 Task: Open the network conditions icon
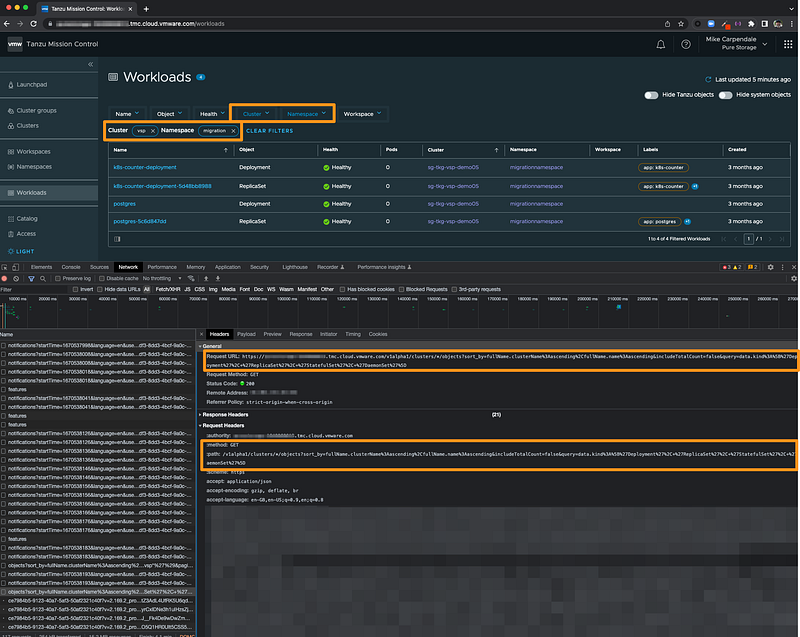click(191, 278)
